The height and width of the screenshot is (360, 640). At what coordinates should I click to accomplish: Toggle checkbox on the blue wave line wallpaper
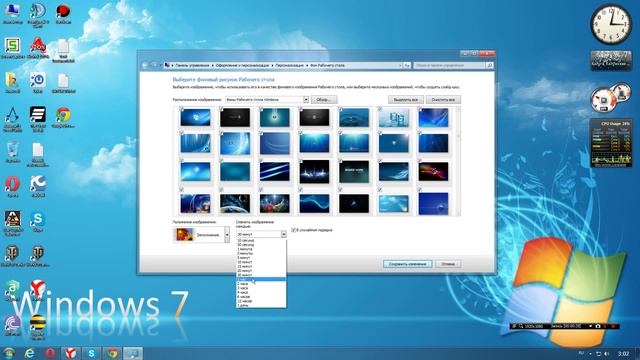point(301,190)
